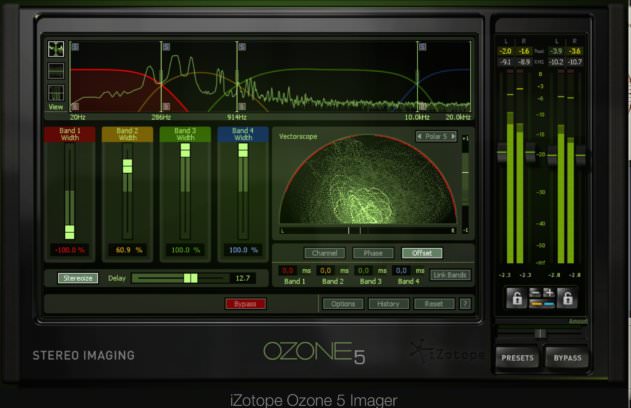Click the Band 4 Width slider handle
Image resolution: width=631 pixels, height=408 pixels.
pyautogui.click(x=243, y=150)
